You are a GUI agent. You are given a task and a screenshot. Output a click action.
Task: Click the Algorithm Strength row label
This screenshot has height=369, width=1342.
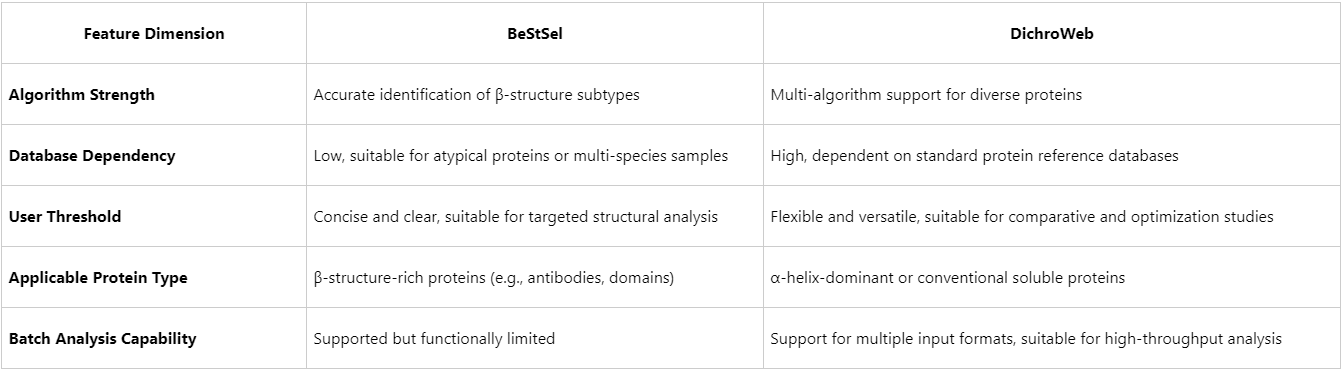coord(82,95)
